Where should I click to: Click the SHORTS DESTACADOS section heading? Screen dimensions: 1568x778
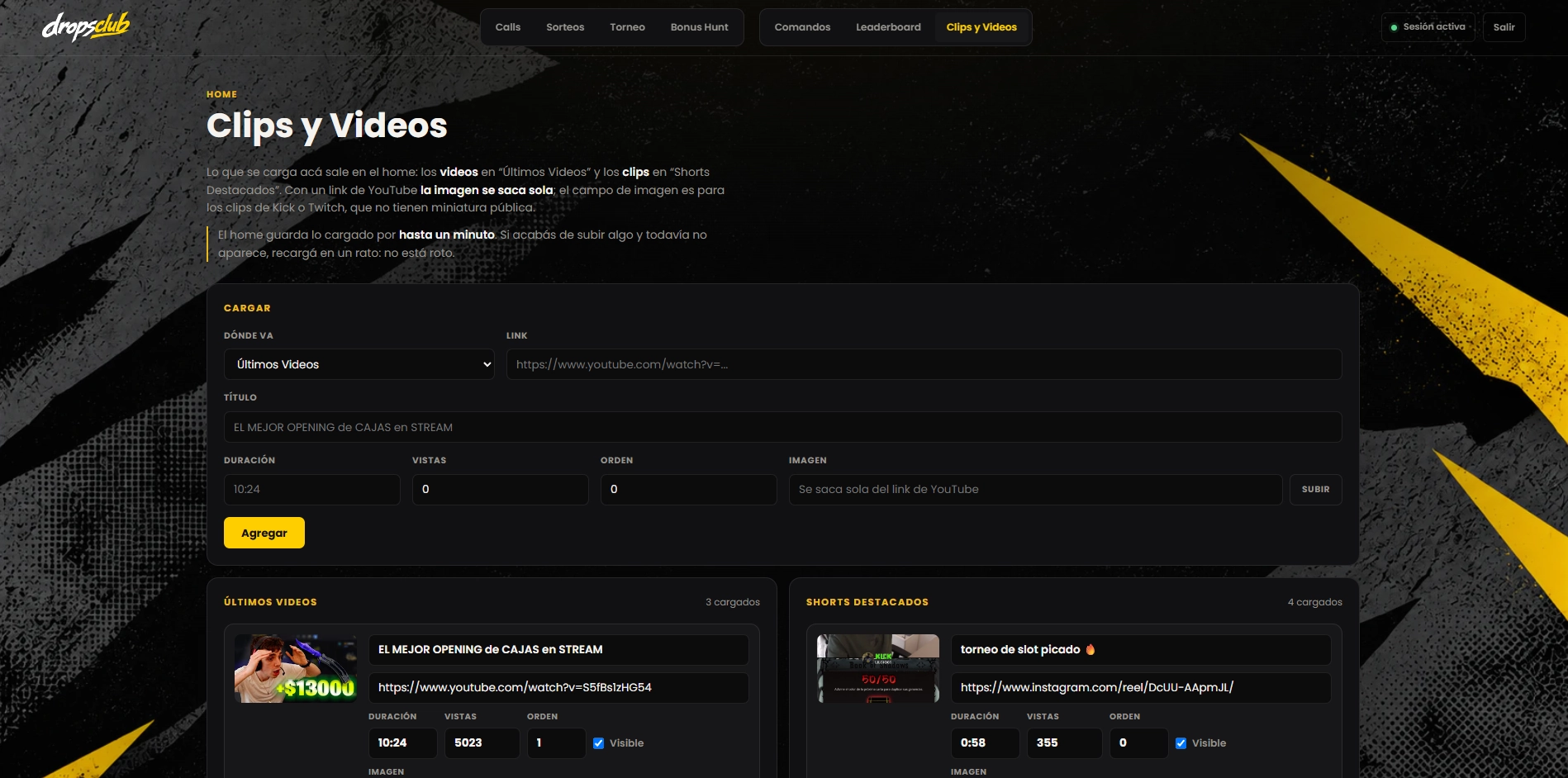pos(867,602)
